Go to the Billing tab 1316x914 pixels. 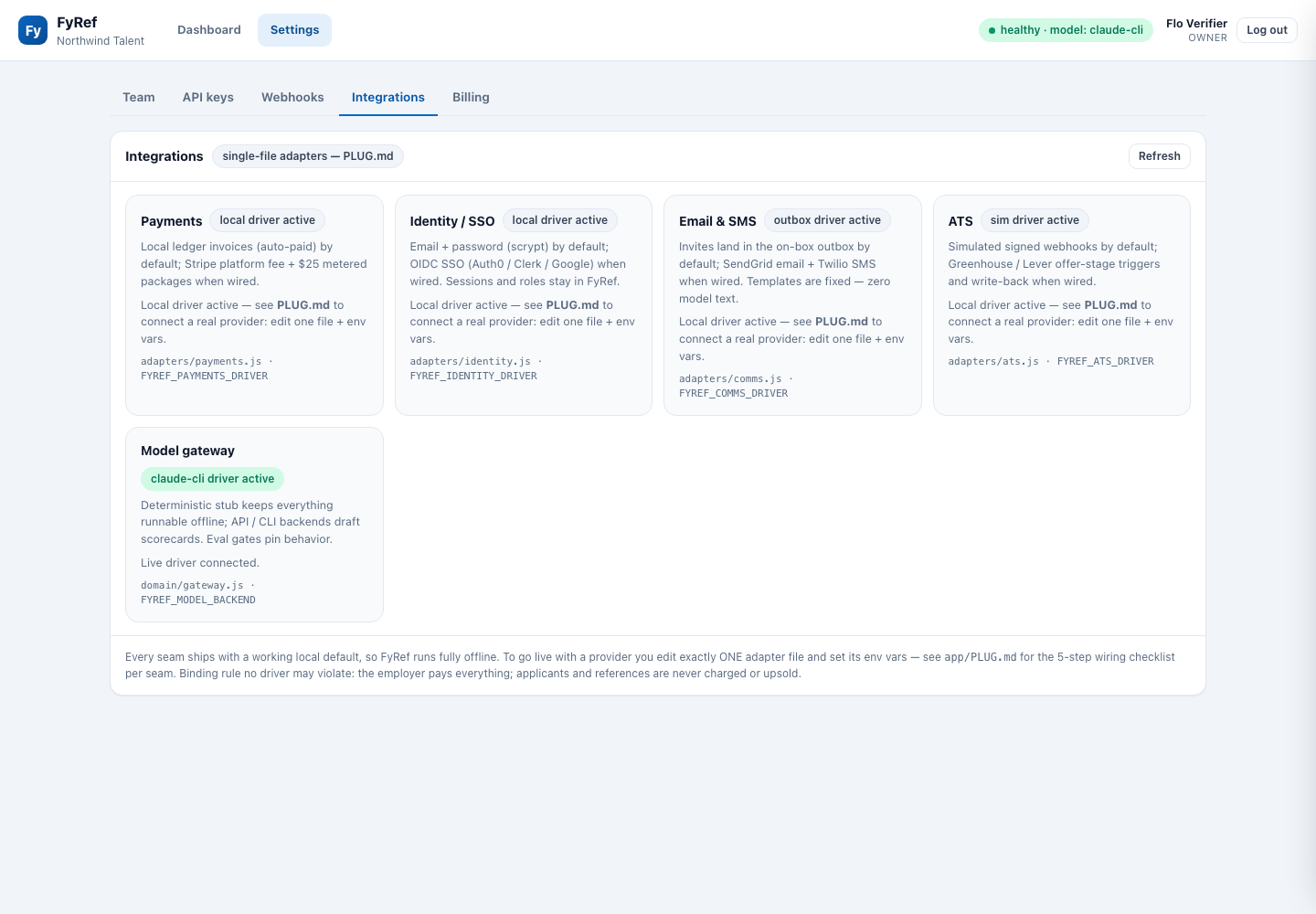471,97
